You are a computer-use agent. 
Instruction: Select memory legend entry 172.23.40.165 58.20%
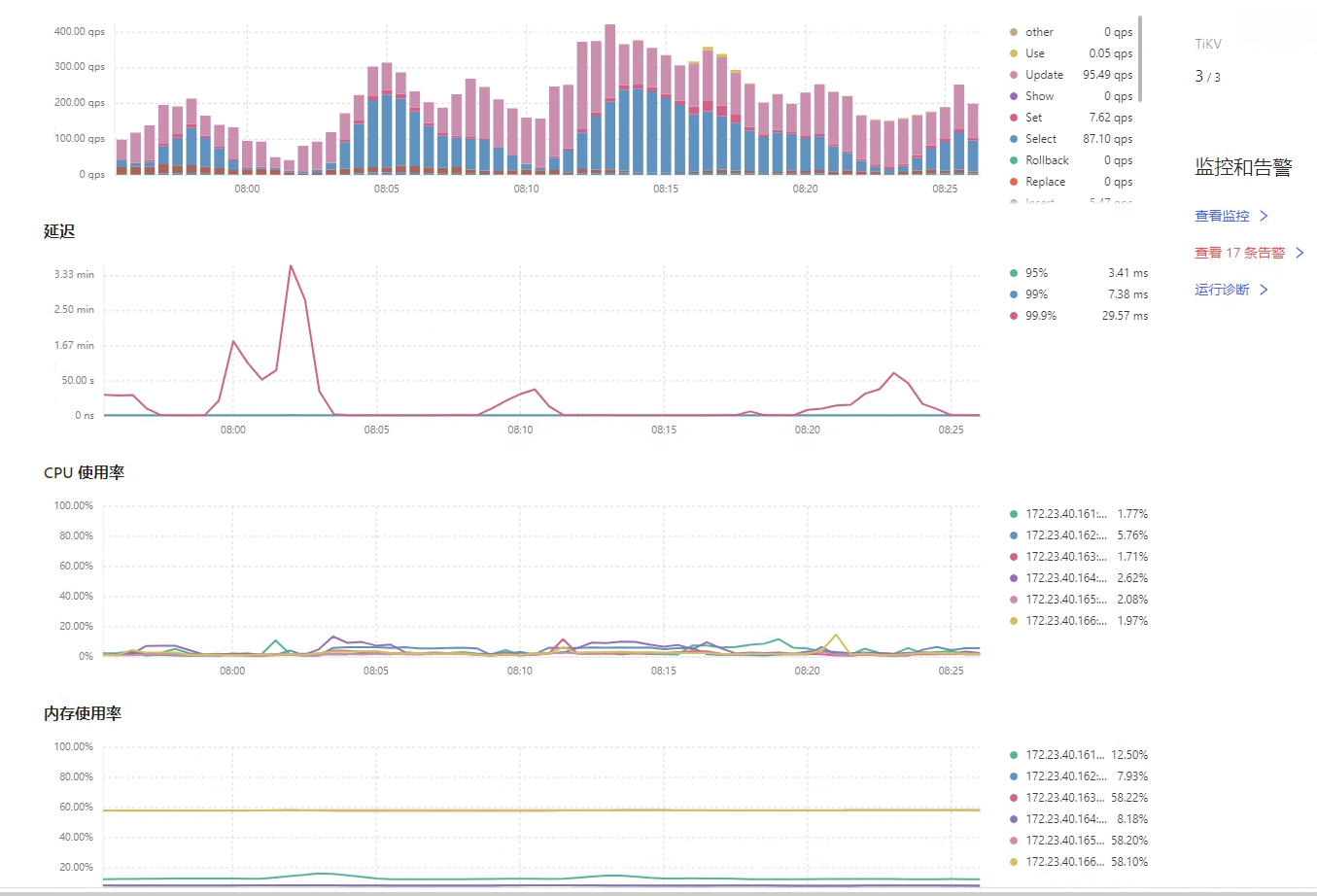[1079, 841]
